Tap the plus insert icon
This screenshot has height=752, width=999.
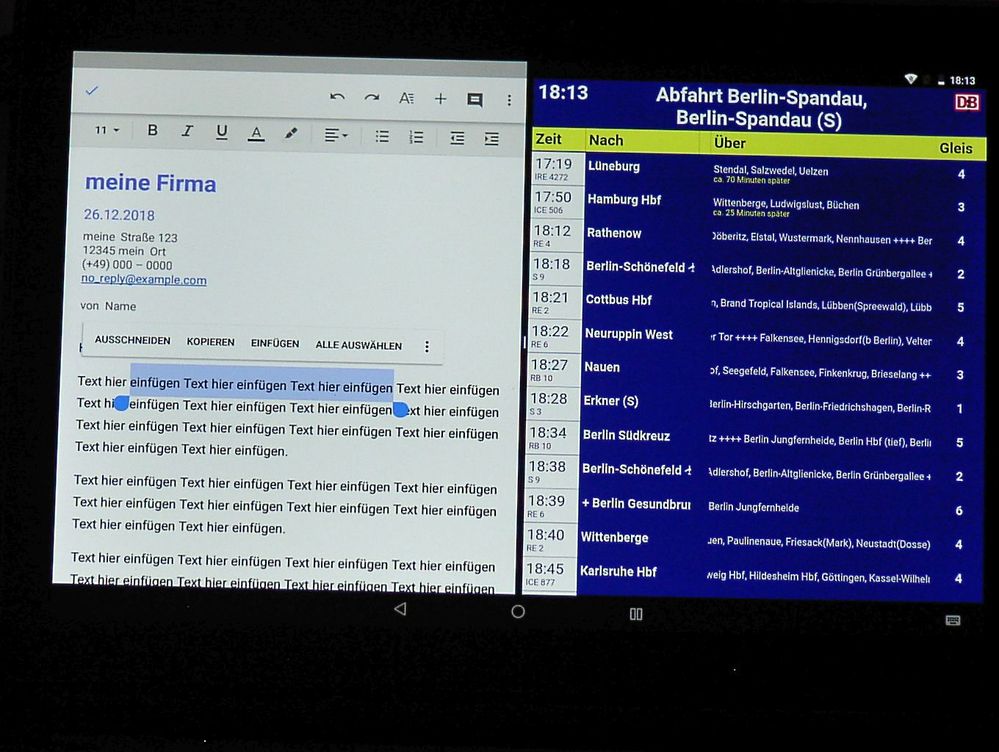(440, 99)
